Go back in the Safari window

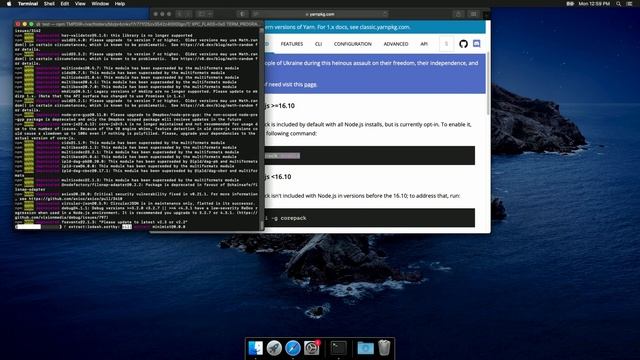[x=180, y=14]
